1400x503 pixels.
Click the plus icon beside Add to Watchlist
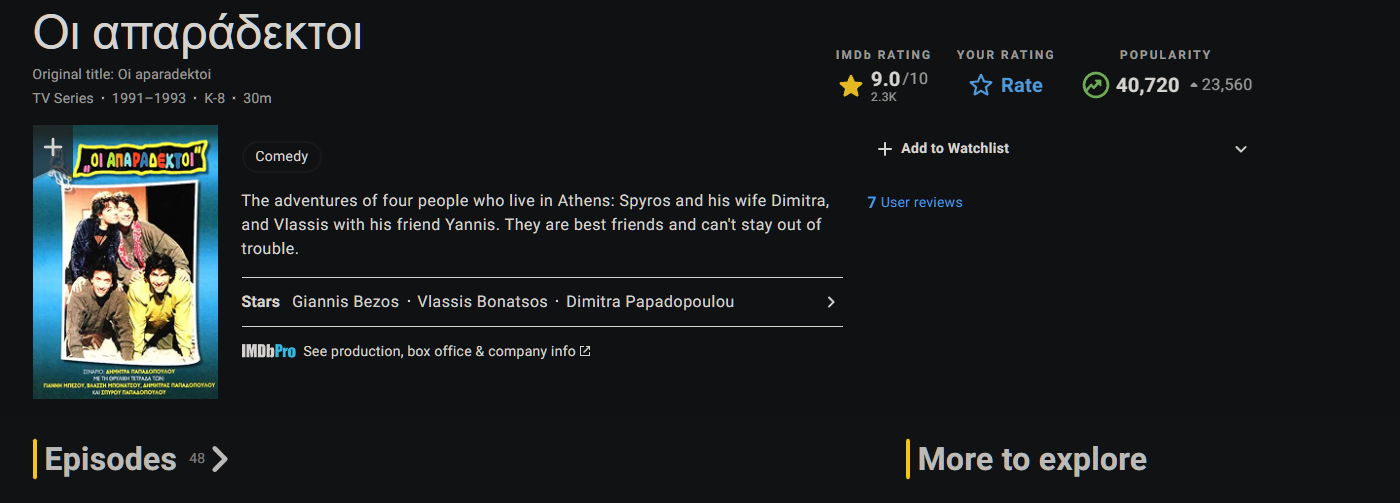pyautogui.click(x=884, y=149)
